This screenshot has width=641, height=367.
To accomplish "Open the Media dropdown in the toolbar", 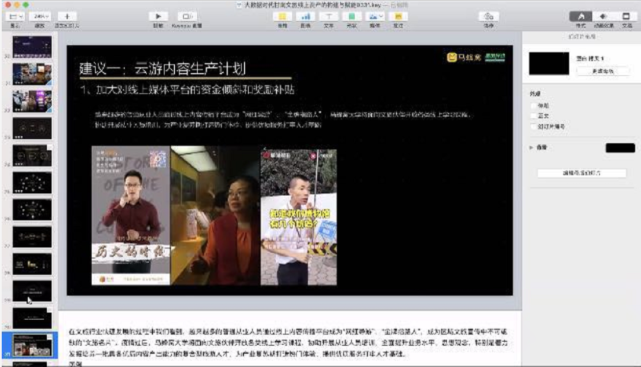I will pyautogui.click(x=375, y=16).
